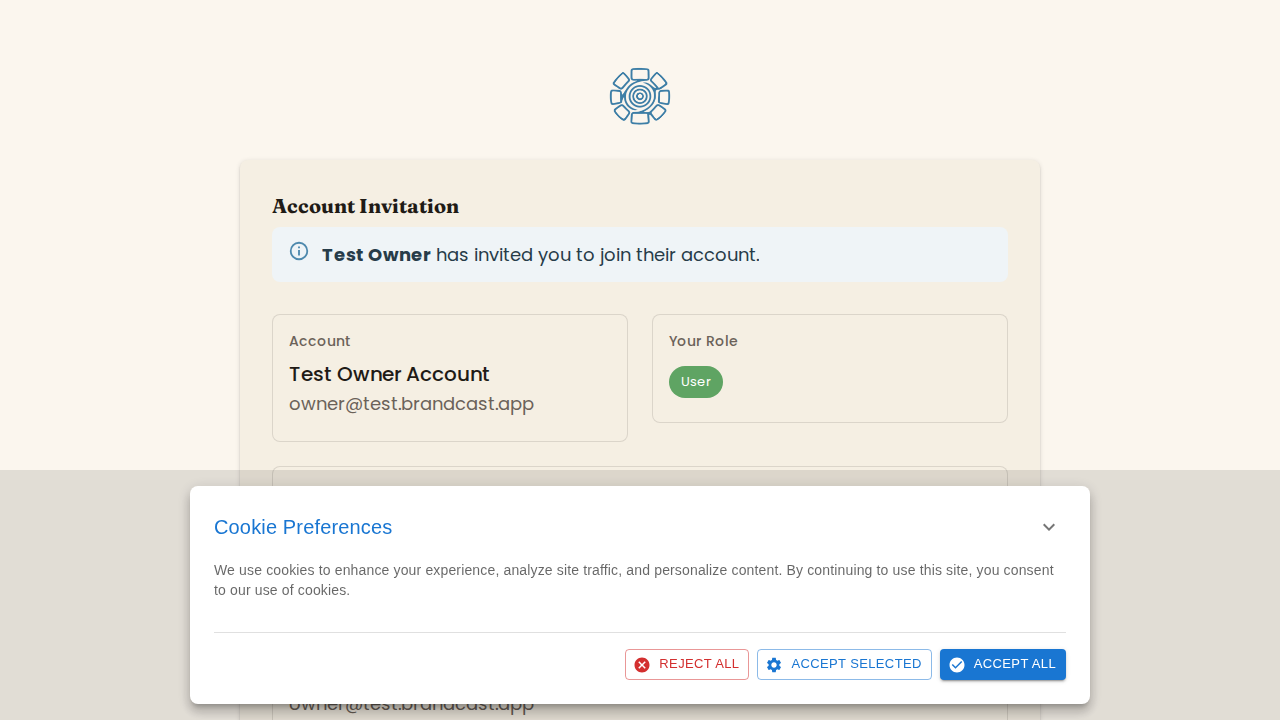This screenshot has width=1280, height=720.
Task: Accept all cookies
Action: point(1003,664)
